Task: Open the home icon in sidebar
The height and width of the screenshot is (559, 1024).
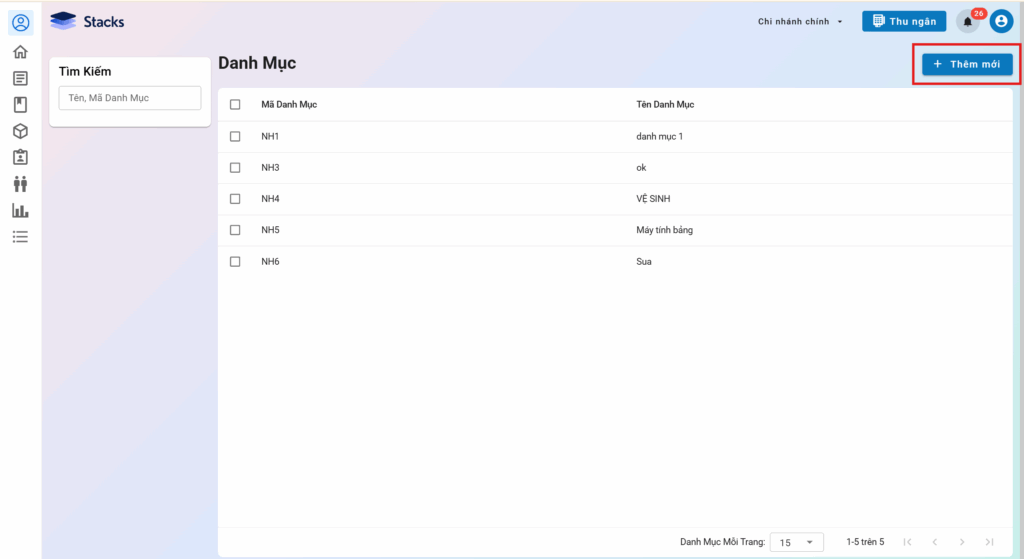Action: click(x=20, y=52)
